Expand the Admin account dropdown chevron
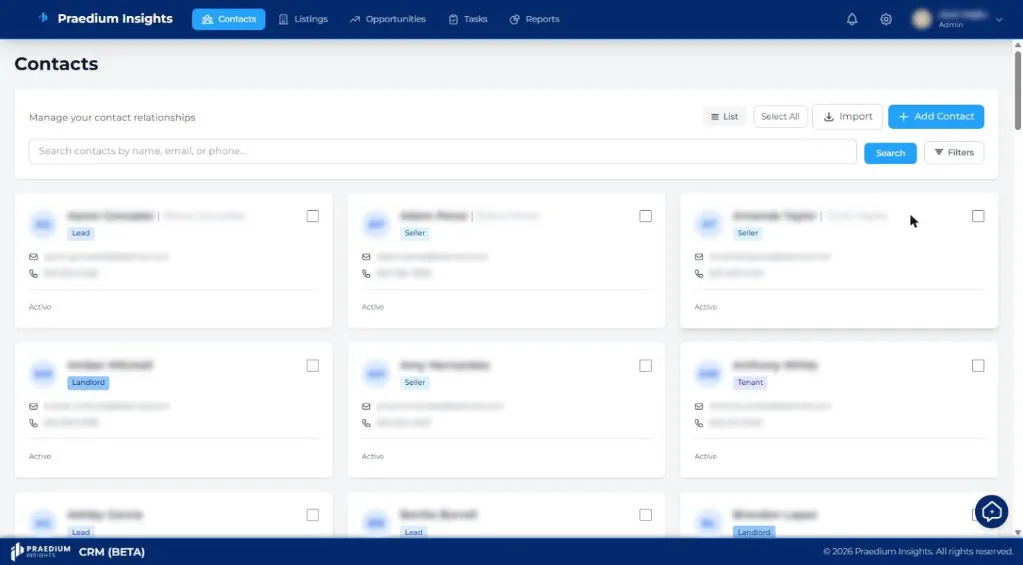The image size is (1023, 565). pyautogui.click(x=999, y=20)
